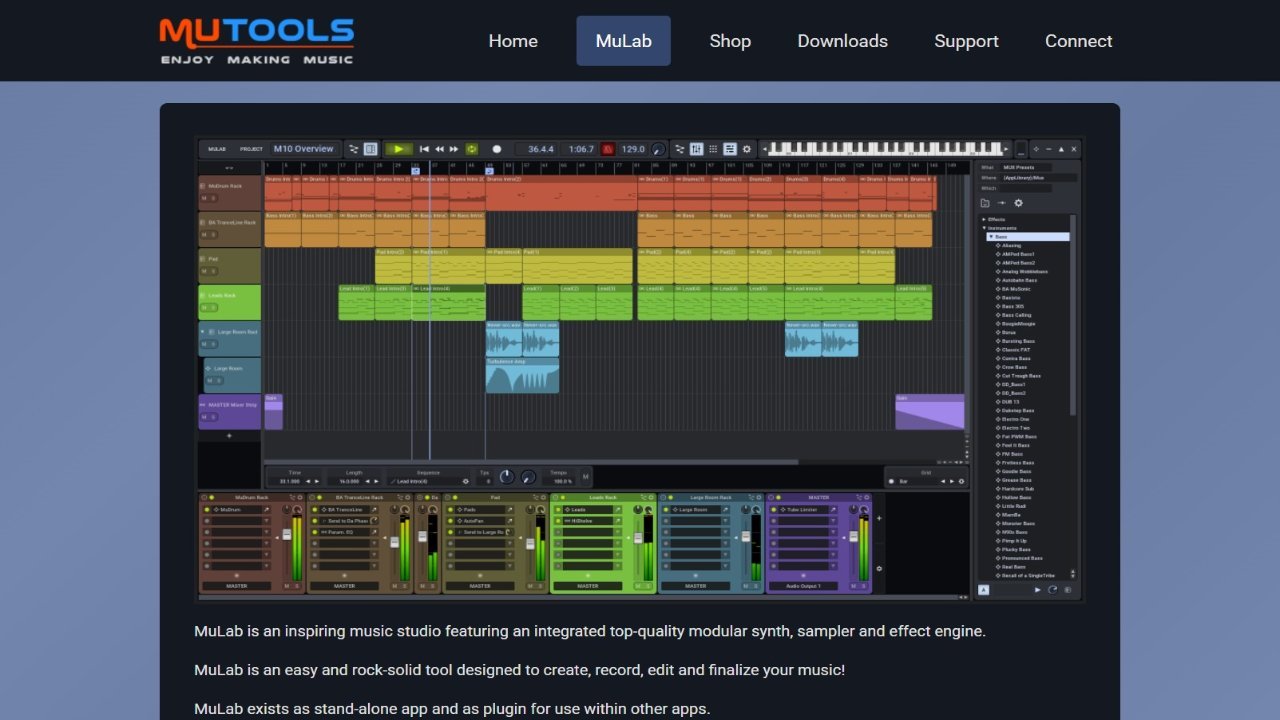Click the MULAB button in the top bar
Image resolution: width=1280 pixels, height=720 pixels.
click(x=217, y=149)
